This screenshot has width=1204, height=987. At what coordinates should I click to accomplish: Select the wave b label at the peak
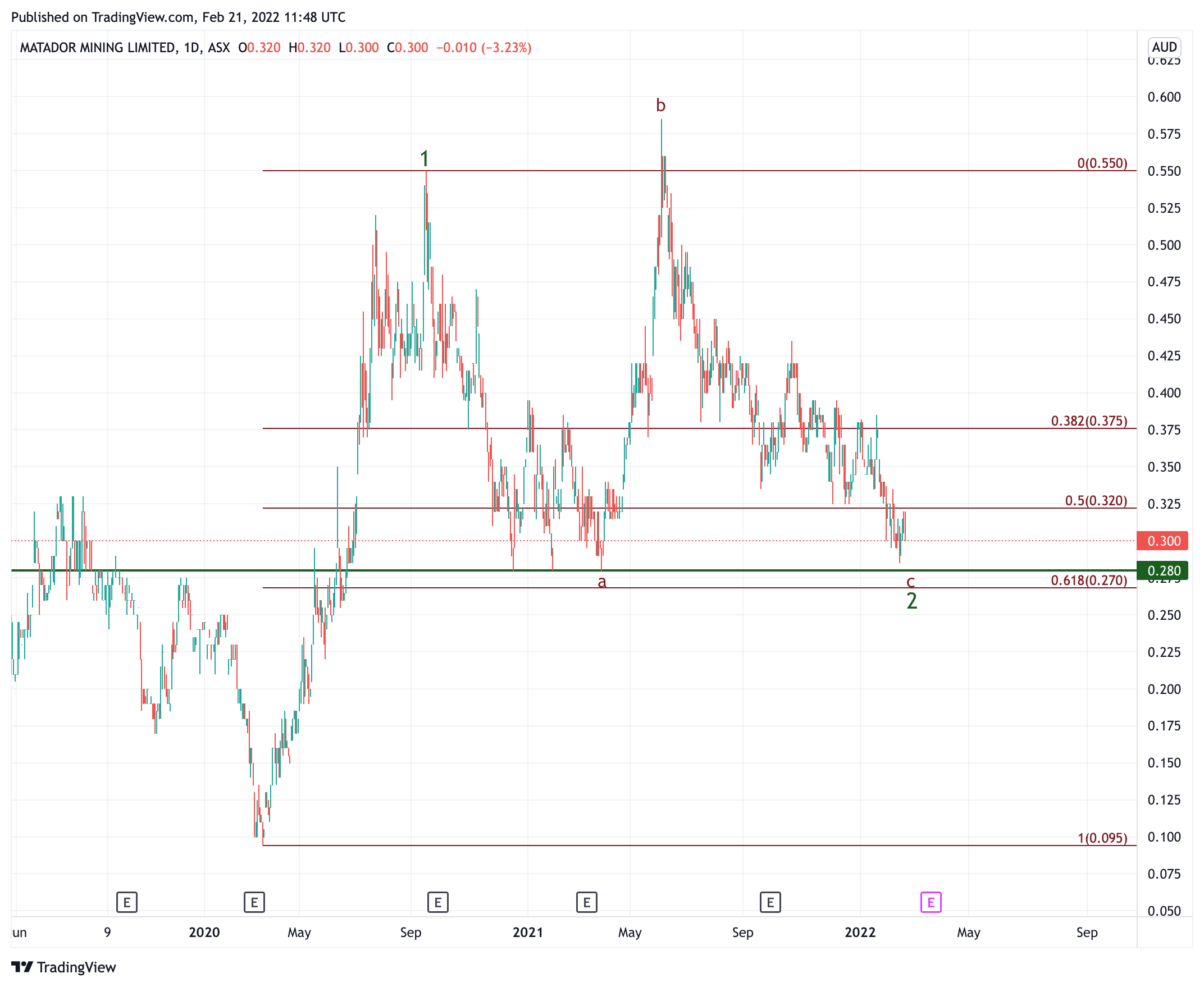click(x=660, y=105)
